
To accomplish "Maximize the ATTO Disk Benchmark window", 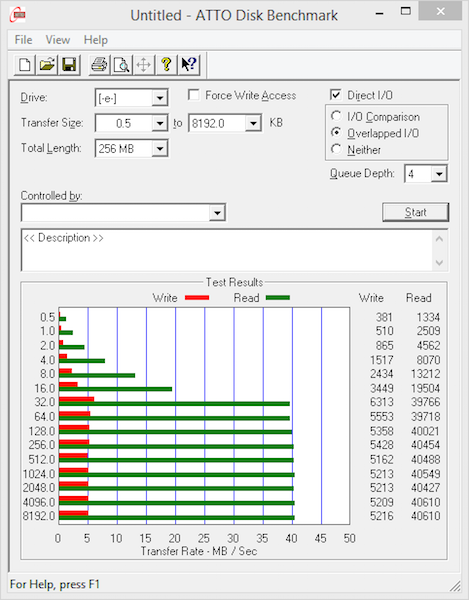I will 405,11.
